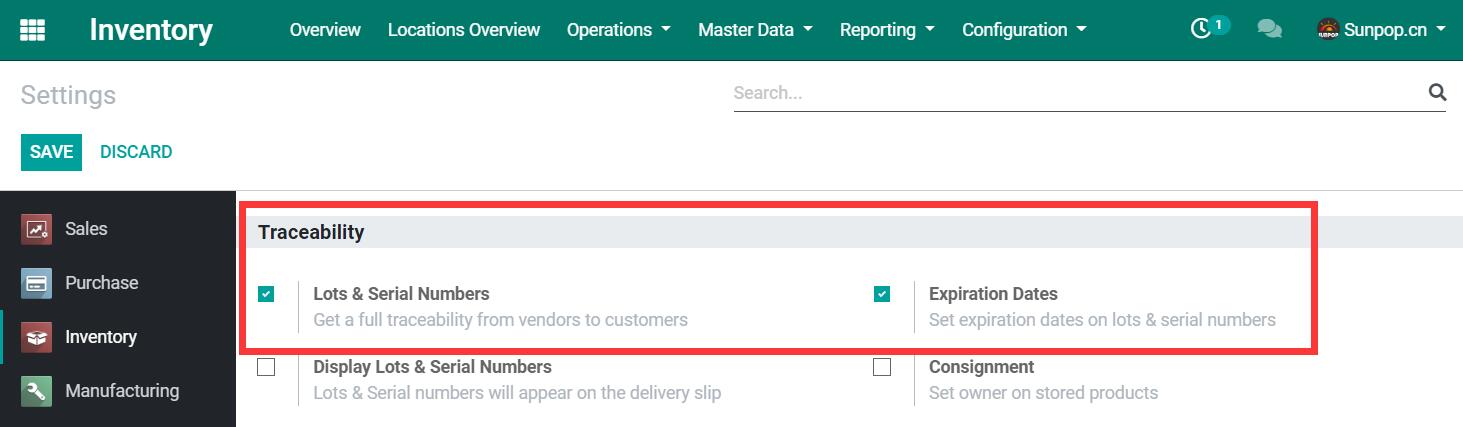The image size is (1463, 427).
Task: Uncheck the Expiration Dates checkbox
Action: point(882,294)
